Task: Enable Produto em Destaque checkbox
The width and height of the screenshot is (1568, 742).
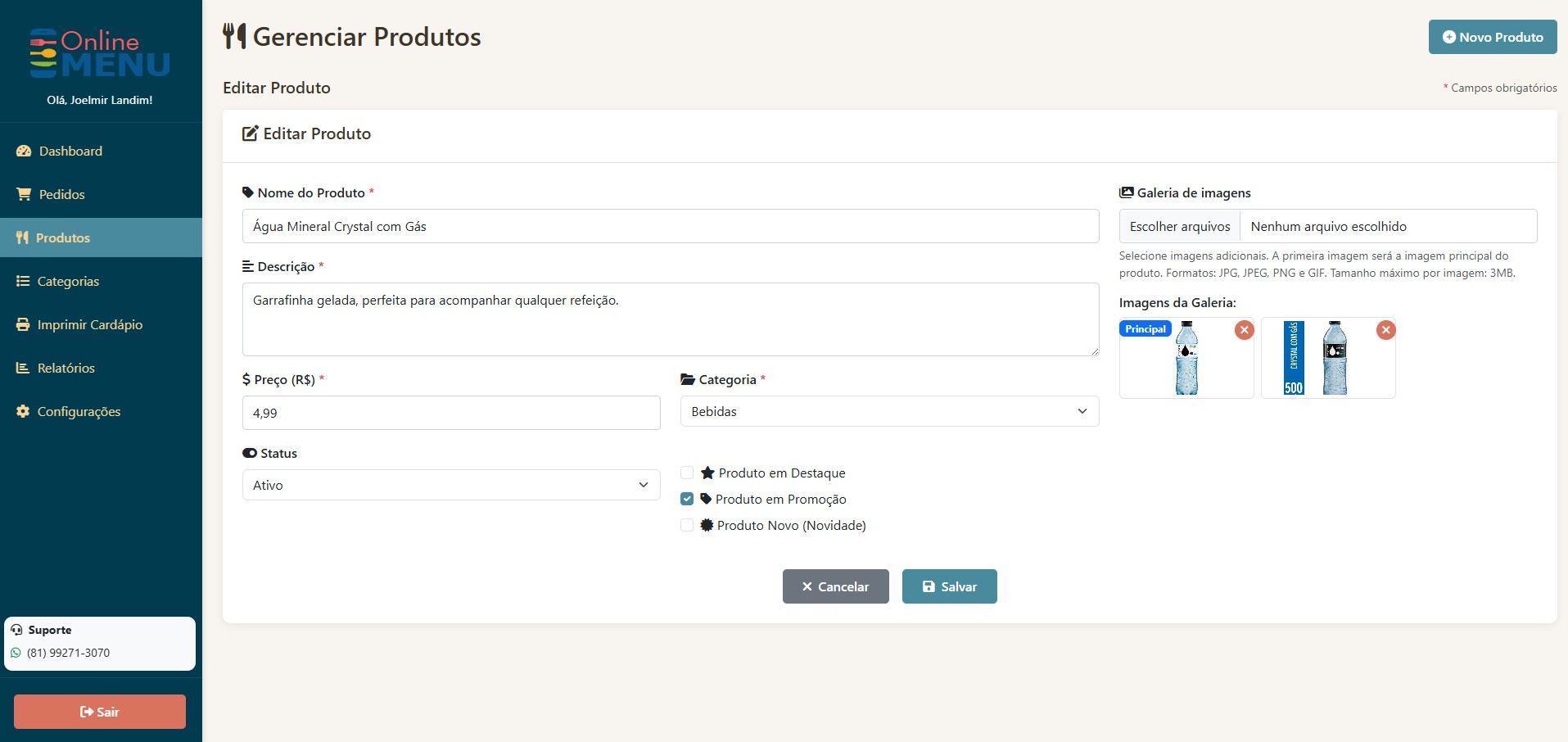Action: point(687,473)
